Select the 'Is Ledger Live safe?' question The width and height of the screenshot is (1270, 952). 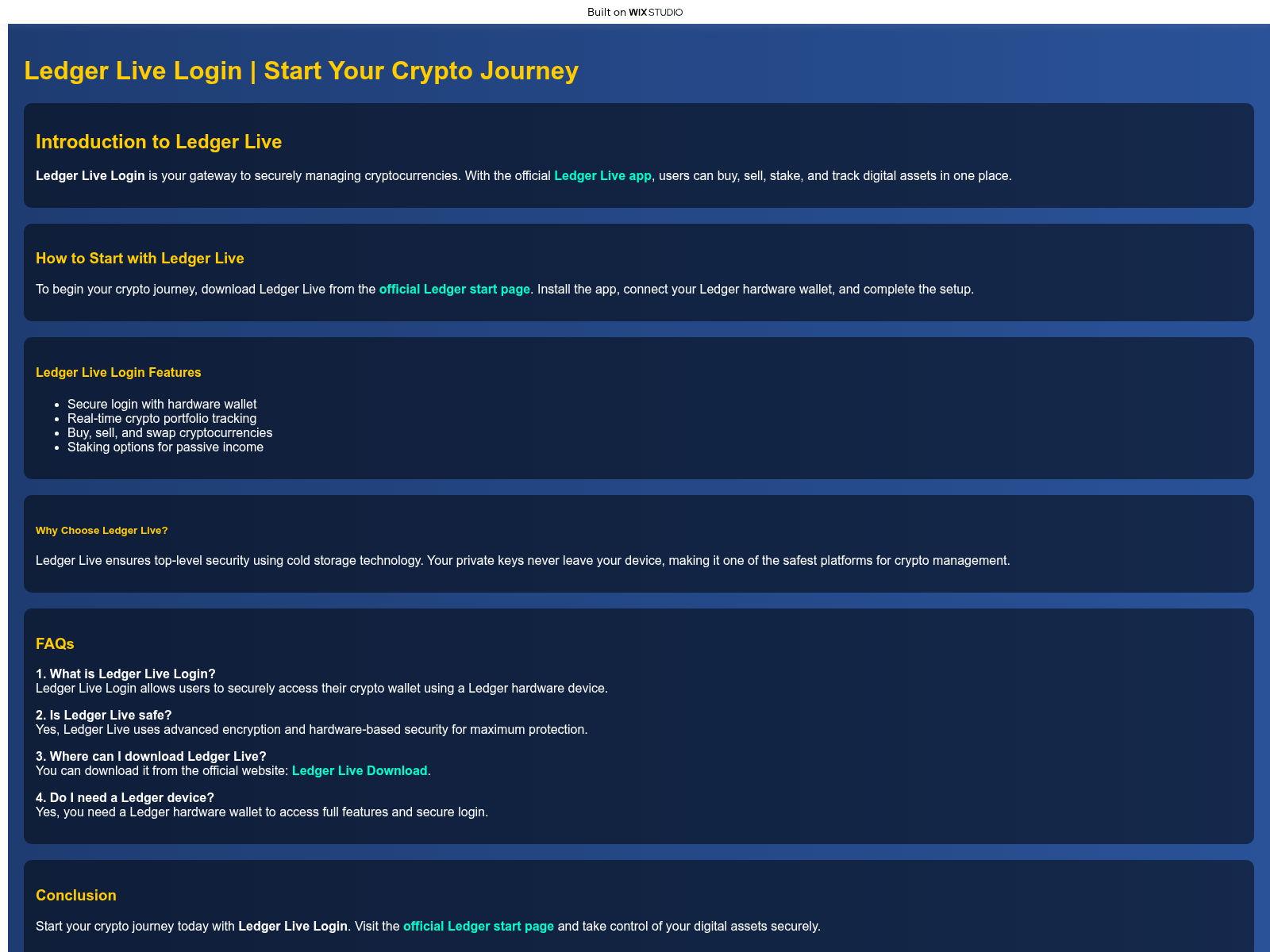[104, 716]
